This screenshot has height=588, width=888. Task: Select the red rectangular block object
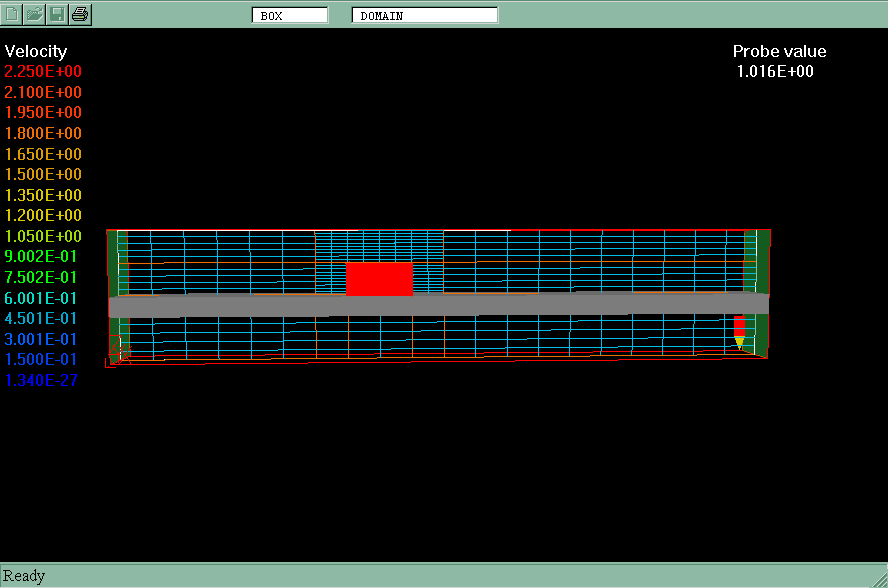click(379, 279)
